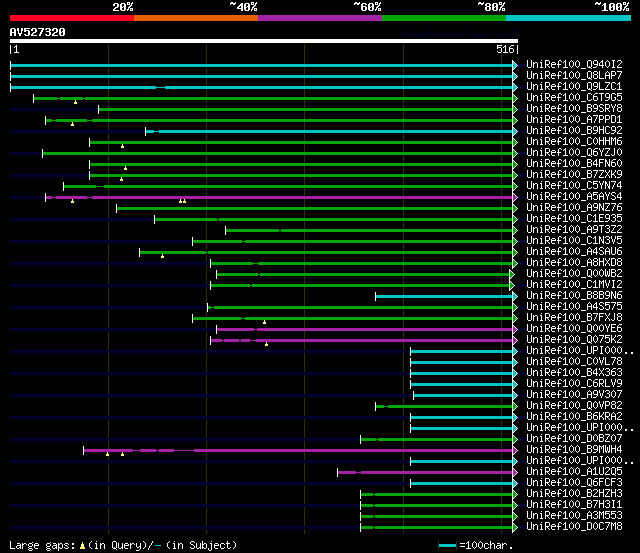
Task: Click the yellow gap marker below C6T9G5 bar
Action: [76, 102]
